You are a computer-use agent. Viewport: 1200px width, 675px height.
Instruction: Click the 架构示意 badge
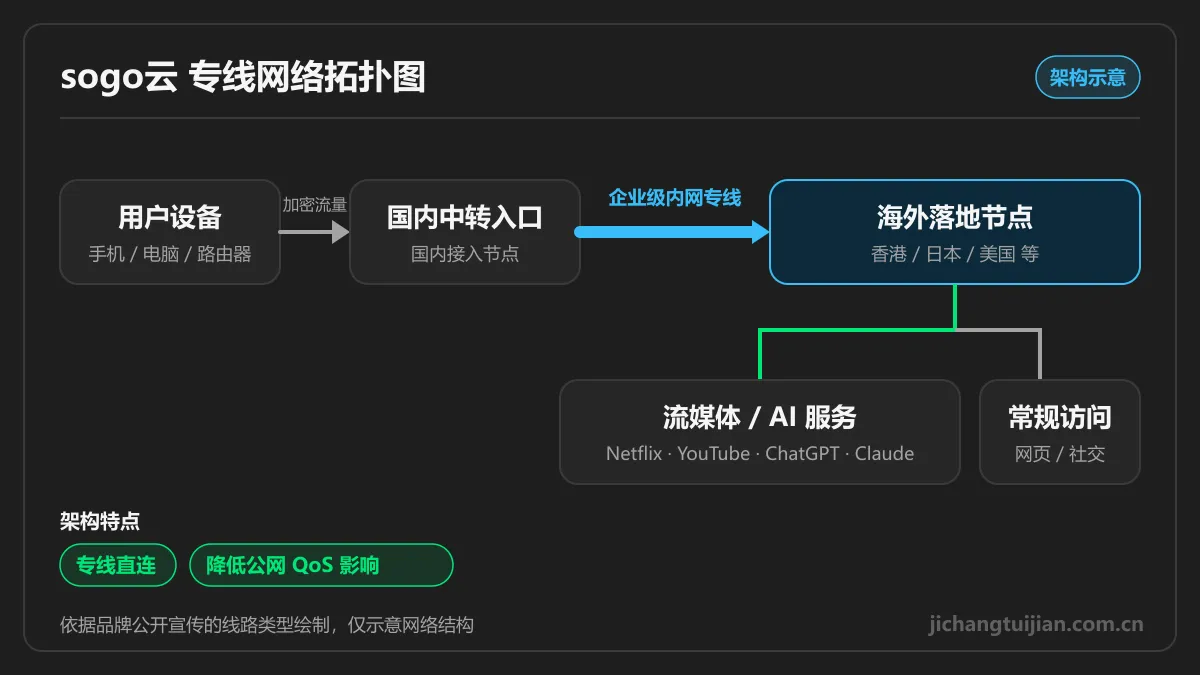click(x=1087, y=77)
